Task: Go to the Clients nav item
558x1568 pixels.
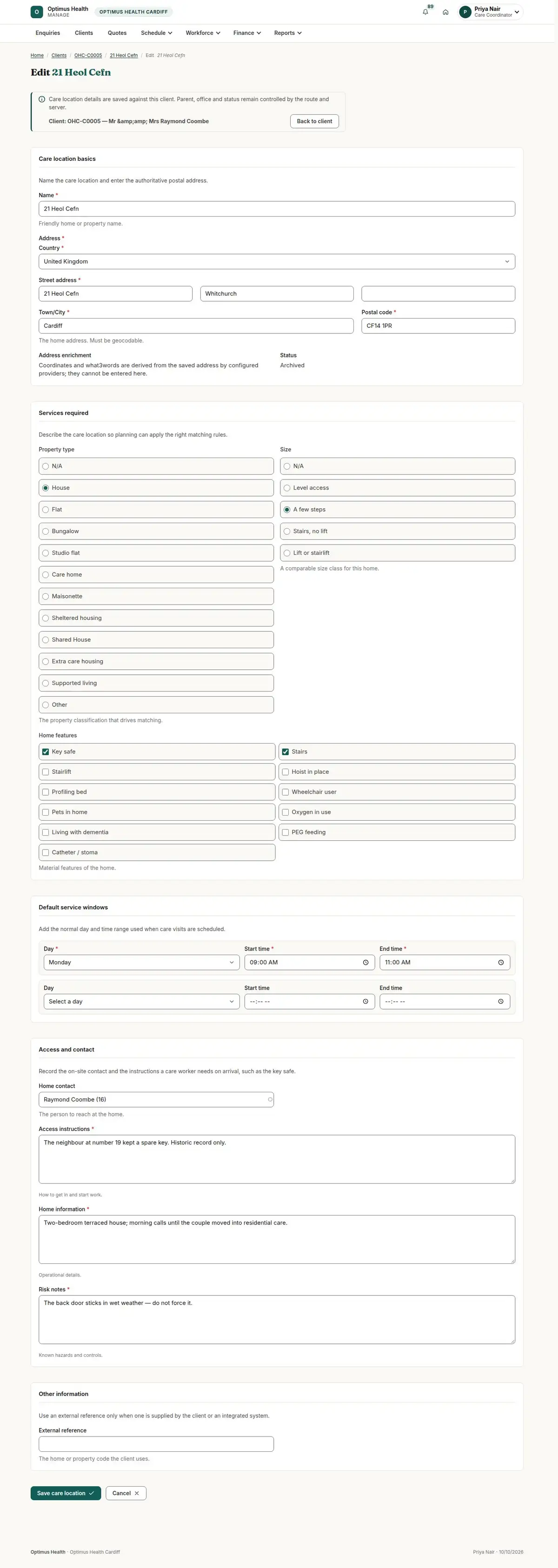Action: (84, 33)
